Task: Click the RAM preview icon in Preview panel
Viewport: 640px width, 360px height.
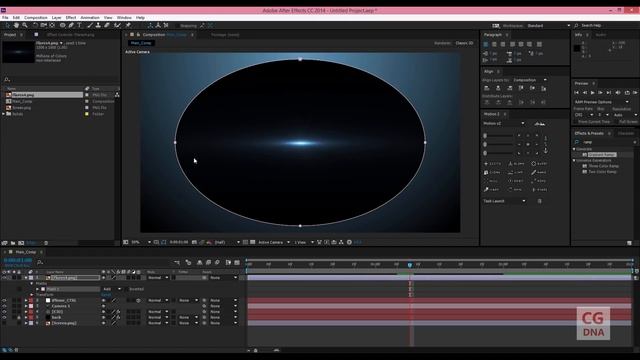Action: pyautogui.click(x=636, y=93)
